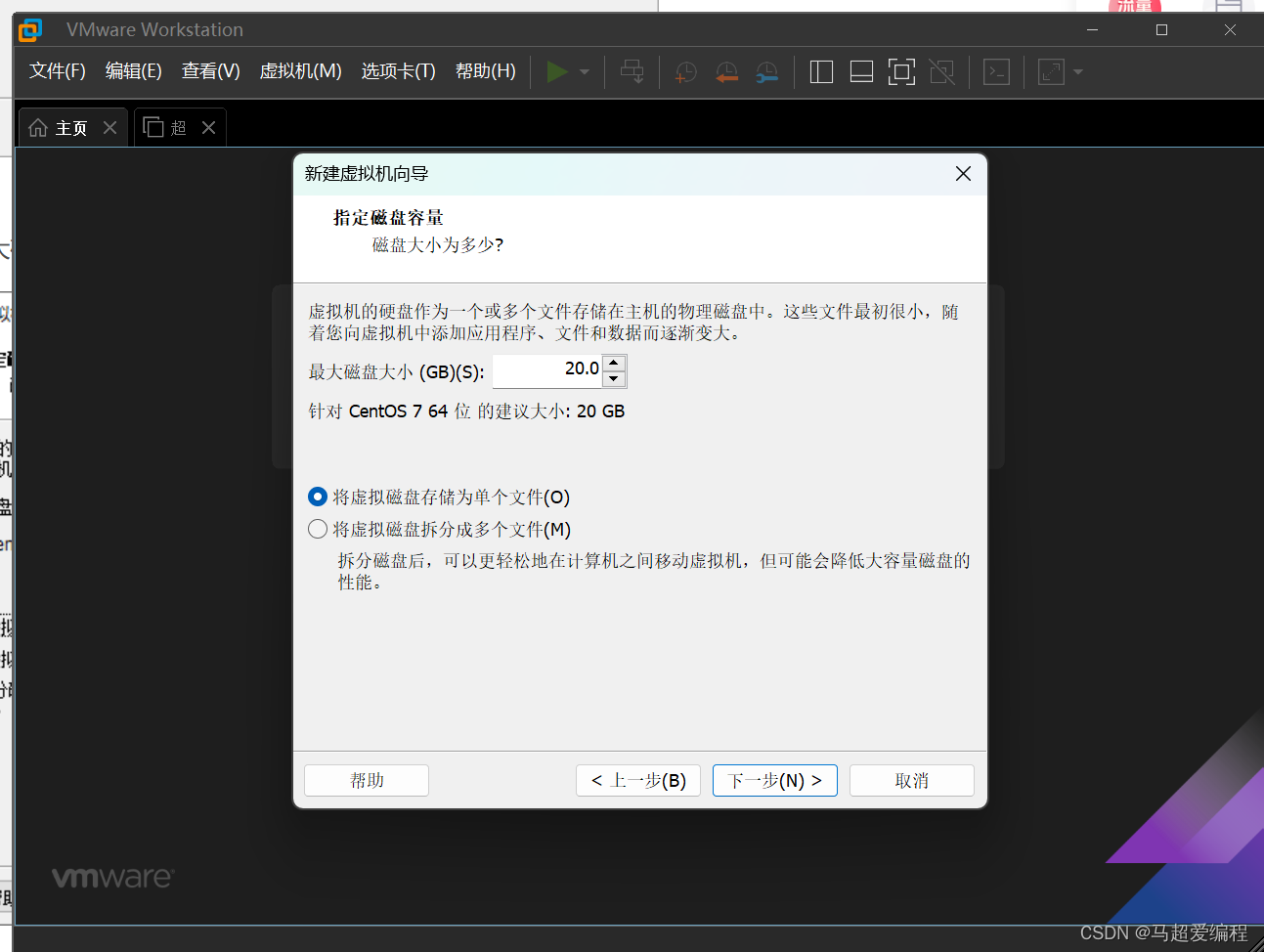
Task: Select 将虚拟磁盘拆分成多个文件(M) option
Action: 439,529
